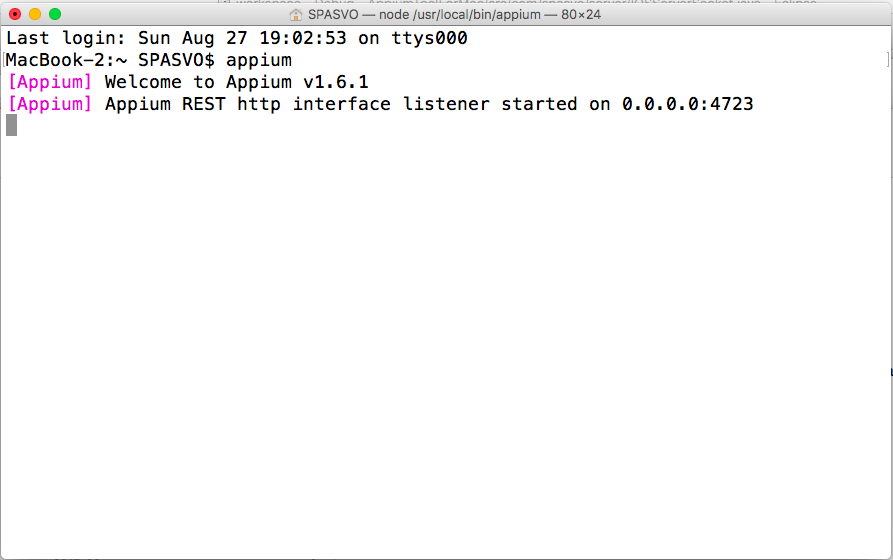Click the second magenta [Appium] tag
Screen dimensions: 893x560
tap(50, 104)
